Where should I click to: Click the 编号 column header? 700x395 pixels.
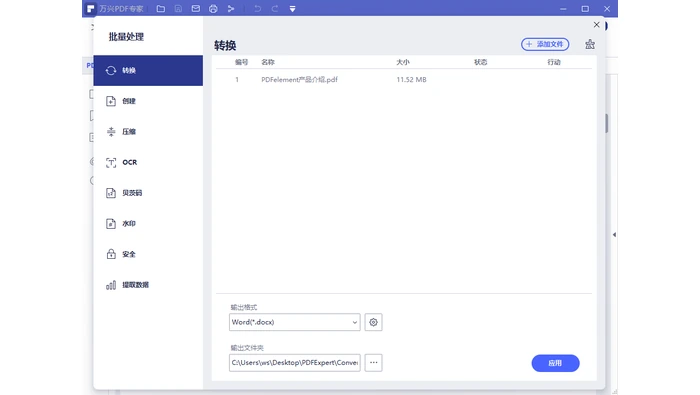click(242, 62)
